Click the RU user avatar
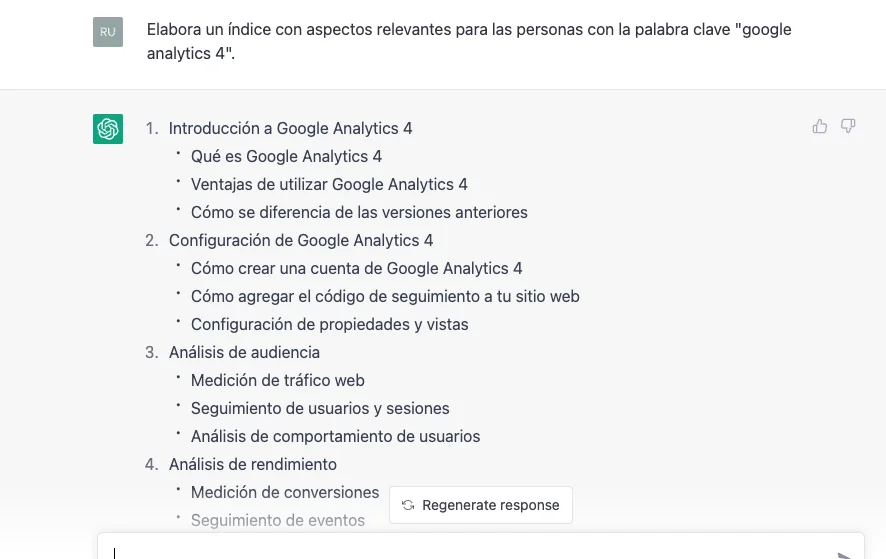 (x=108, y=32)
